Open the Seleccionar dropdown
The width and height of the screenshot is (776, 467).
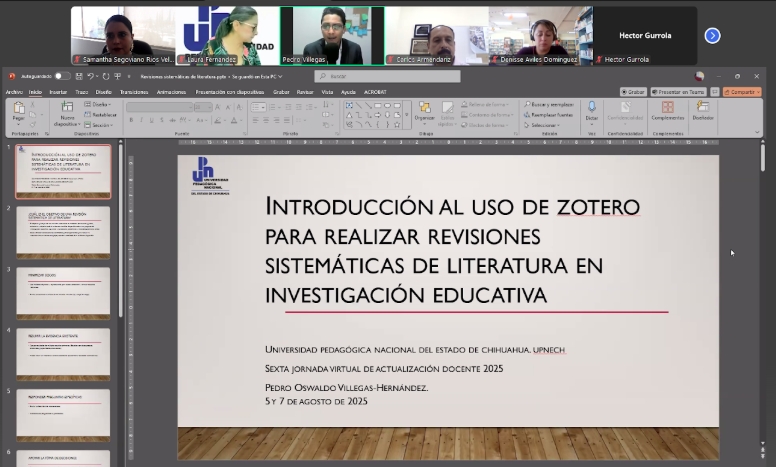tap(541, 125)
